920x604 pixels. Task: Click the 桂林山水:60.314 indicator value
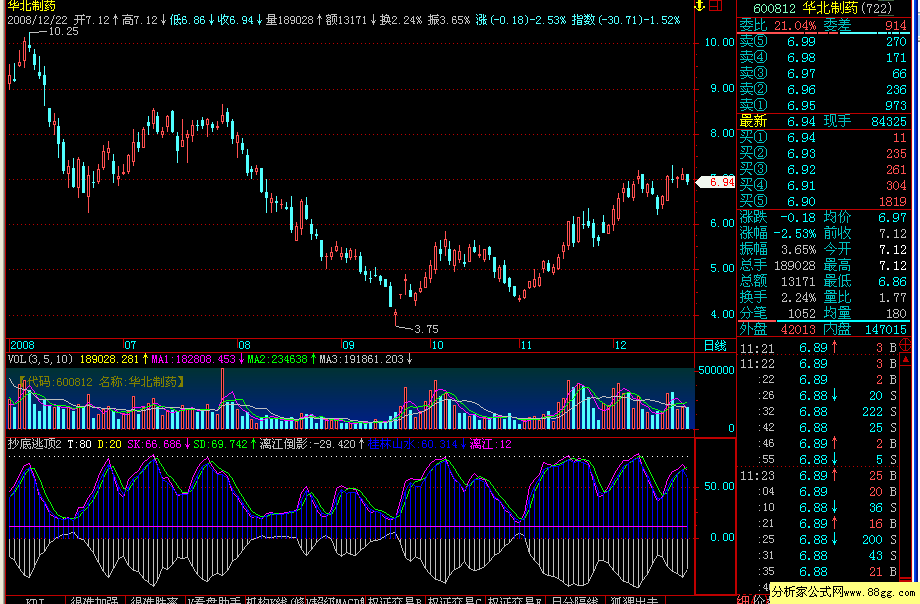point(412,444)
